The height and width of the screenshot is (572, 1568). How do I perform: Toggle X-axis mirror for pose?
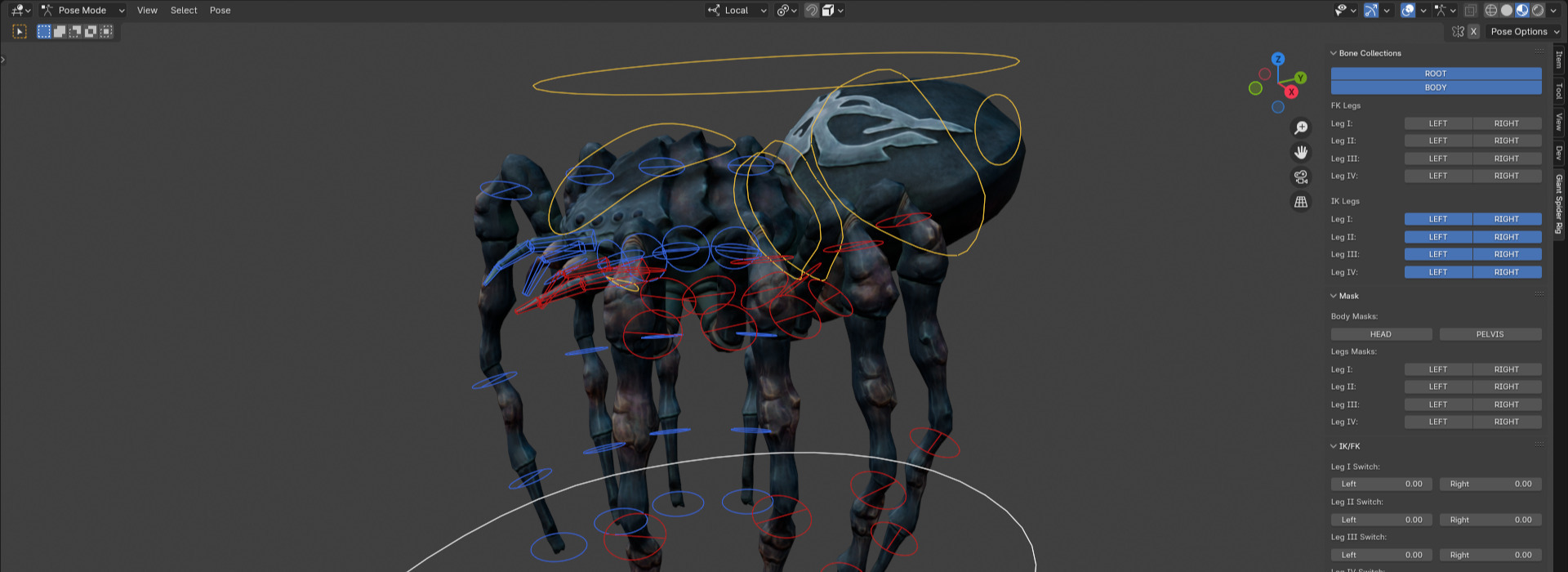[1473, 32]
